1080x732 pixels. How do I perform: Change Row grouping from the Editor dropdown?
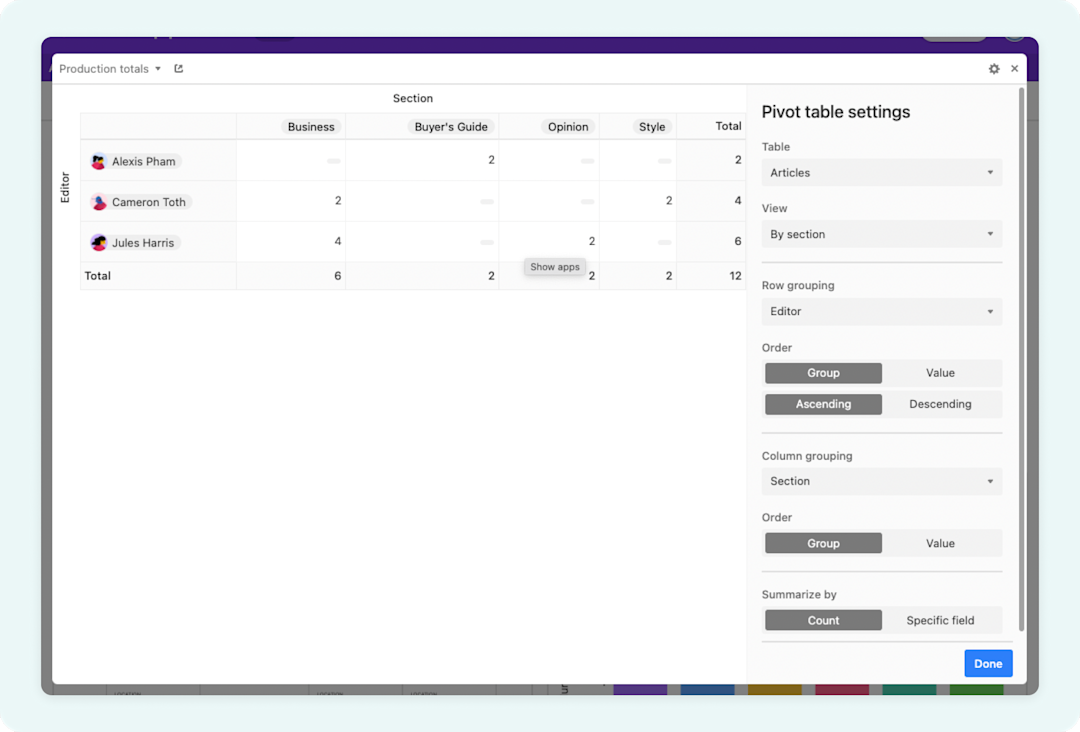pos(881,311)
